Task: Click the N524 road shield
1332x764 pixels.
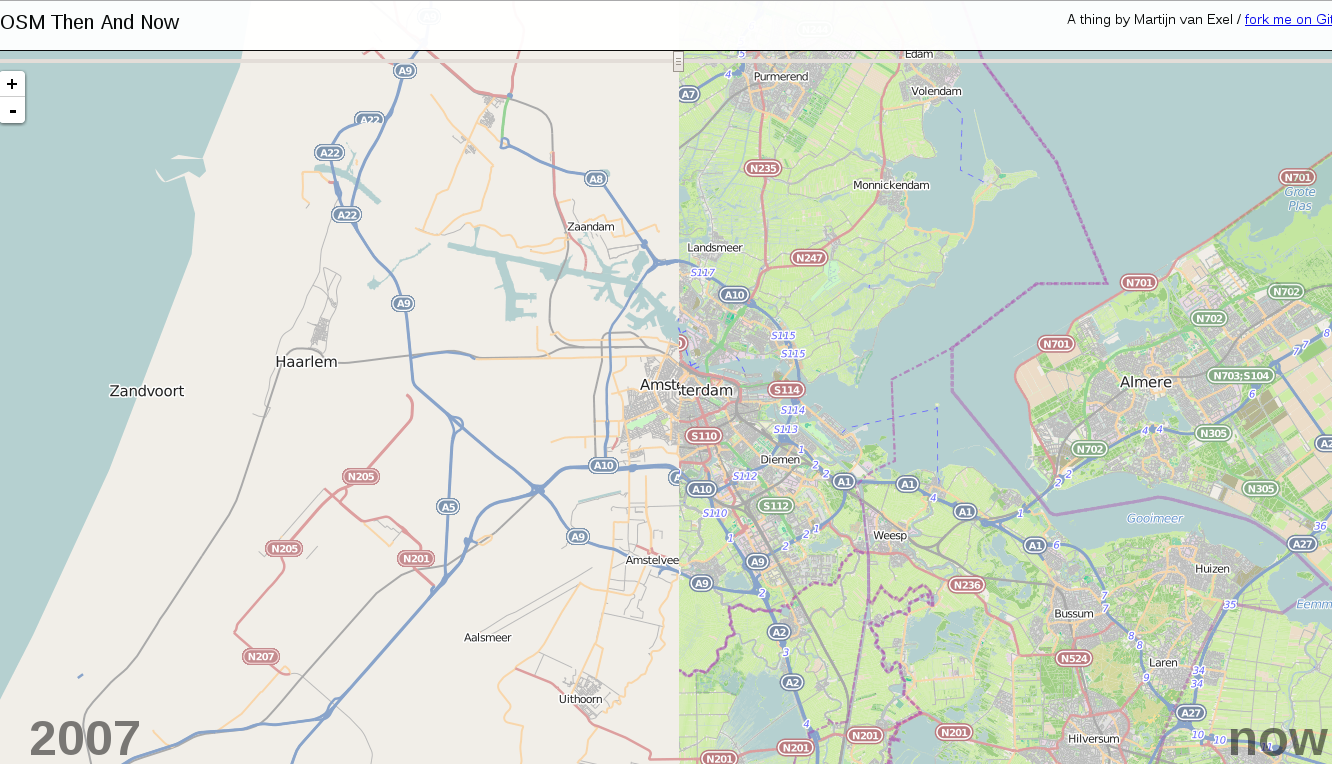Action: point(1074,658)
